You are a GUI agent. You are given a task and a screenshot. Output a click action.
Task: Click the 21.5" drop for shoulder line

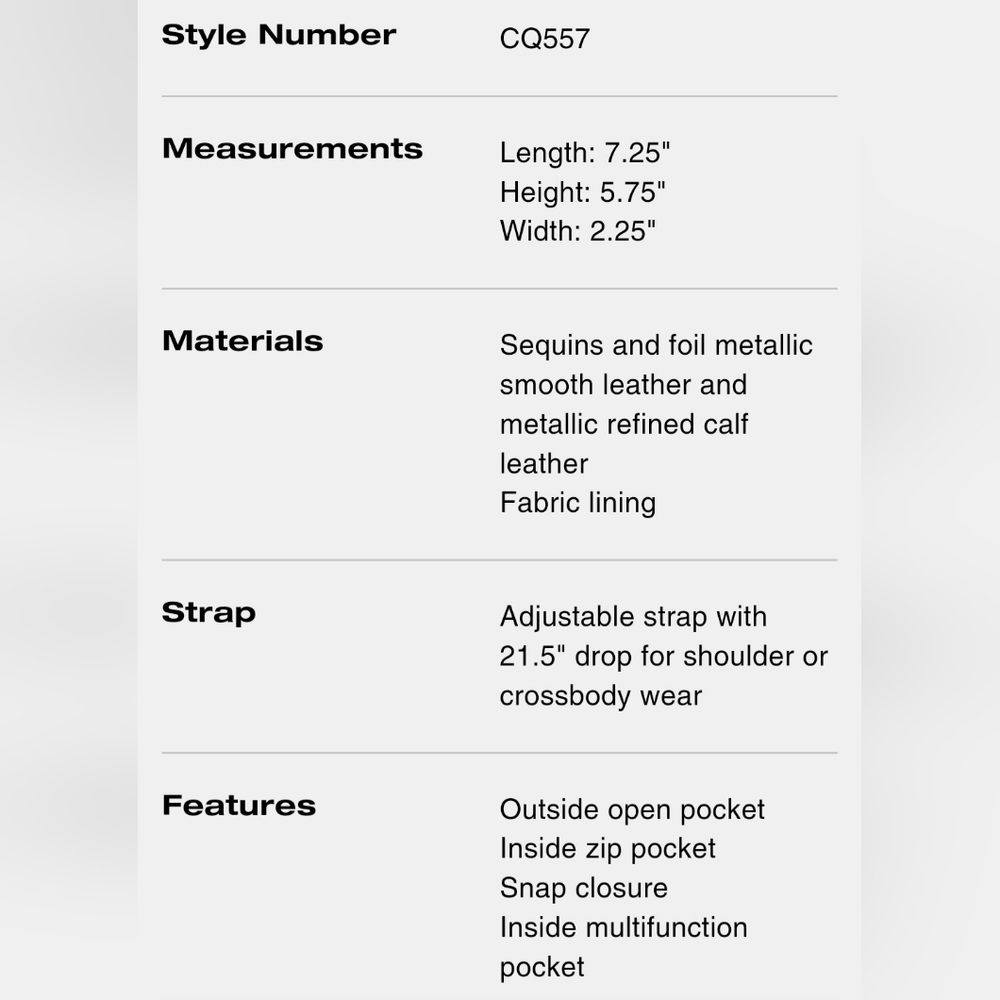(664, 656)
